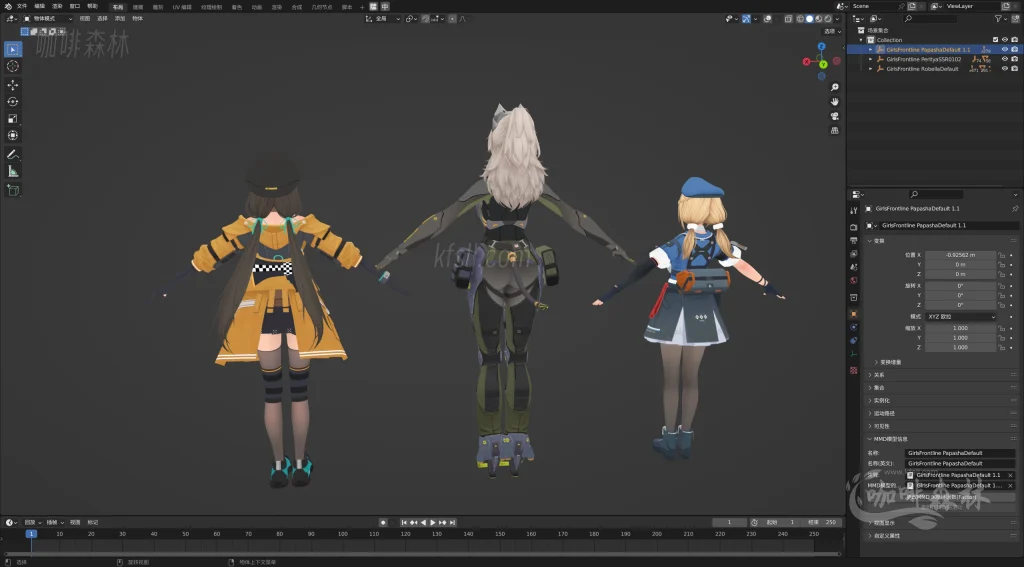Image resolution: width=1024 pixels, height=567 pixels.
Task: Hide Collection with its eye icon
Action: click(1004, 40)
